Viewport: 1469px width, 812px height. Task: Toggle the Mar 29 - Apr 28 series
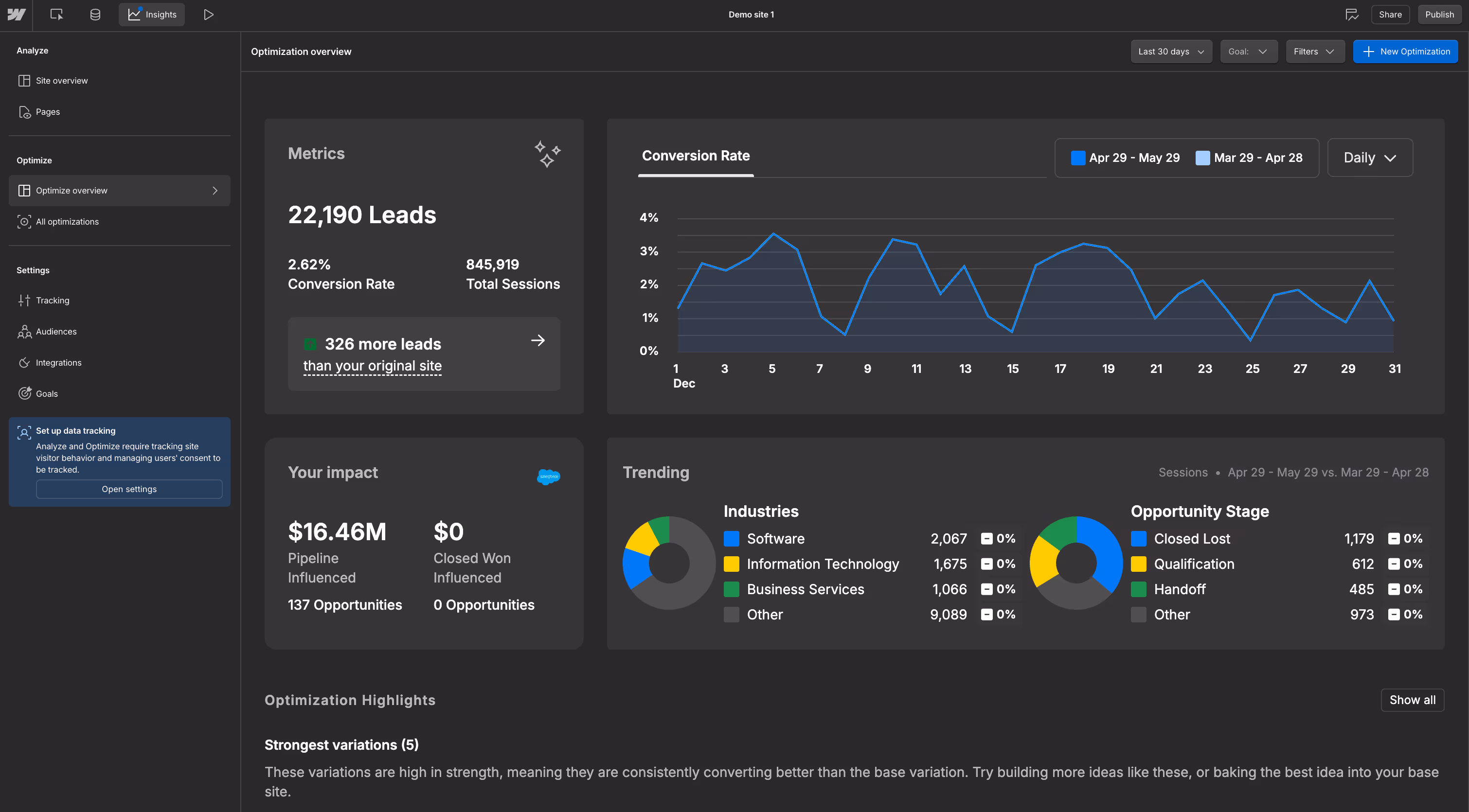coord(1249,158)
